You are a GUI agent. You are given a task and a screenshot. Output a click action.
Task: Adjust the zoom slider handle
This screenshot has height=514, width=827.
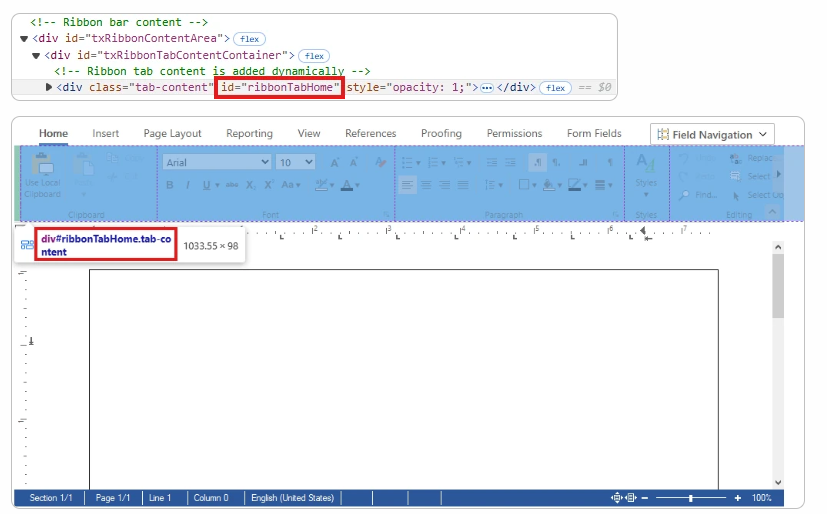tap(690, 498)
